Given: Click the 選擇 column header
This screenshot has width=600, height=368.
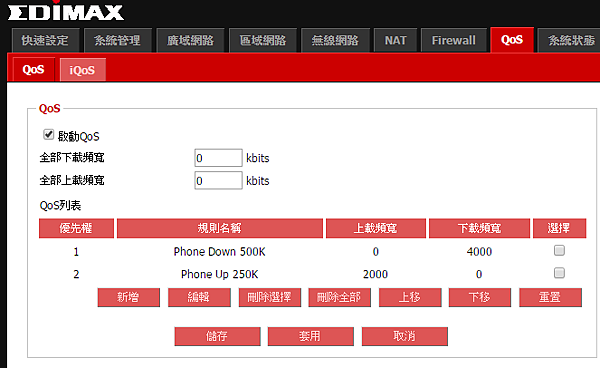Looking at the screenshot, I should point(559,228).
